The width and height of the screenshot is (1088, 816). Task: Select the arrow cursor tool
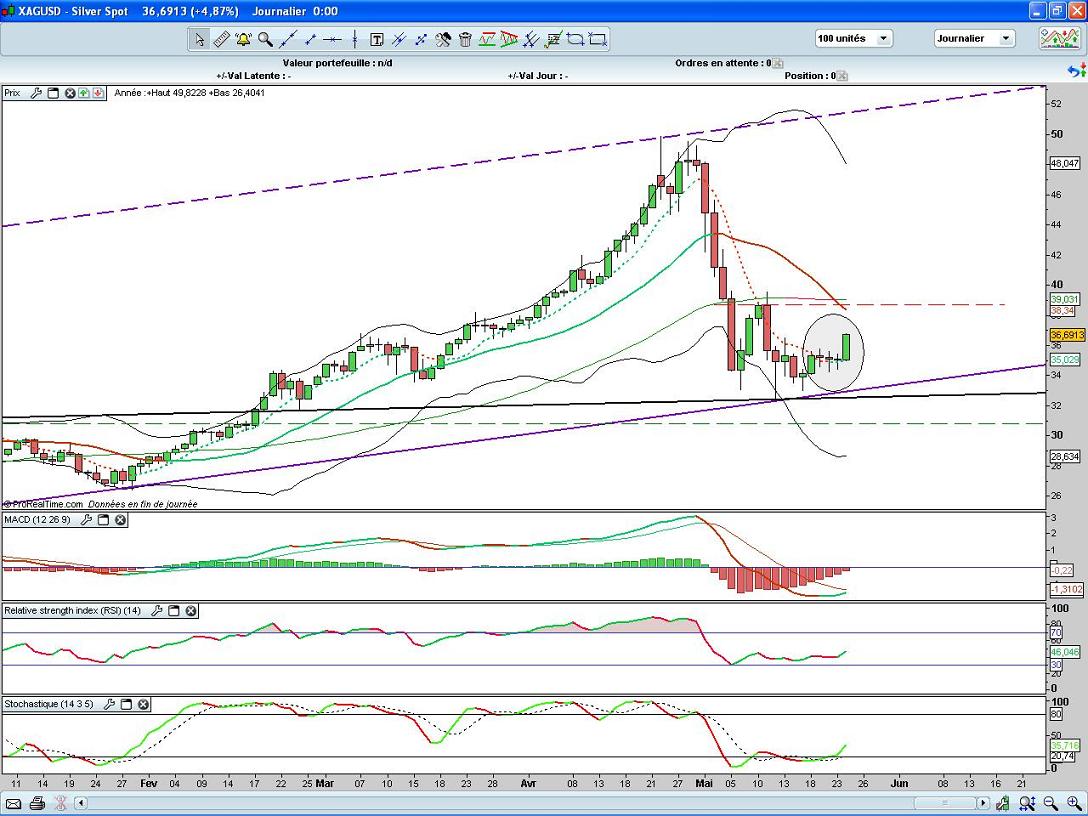point(199,40)
